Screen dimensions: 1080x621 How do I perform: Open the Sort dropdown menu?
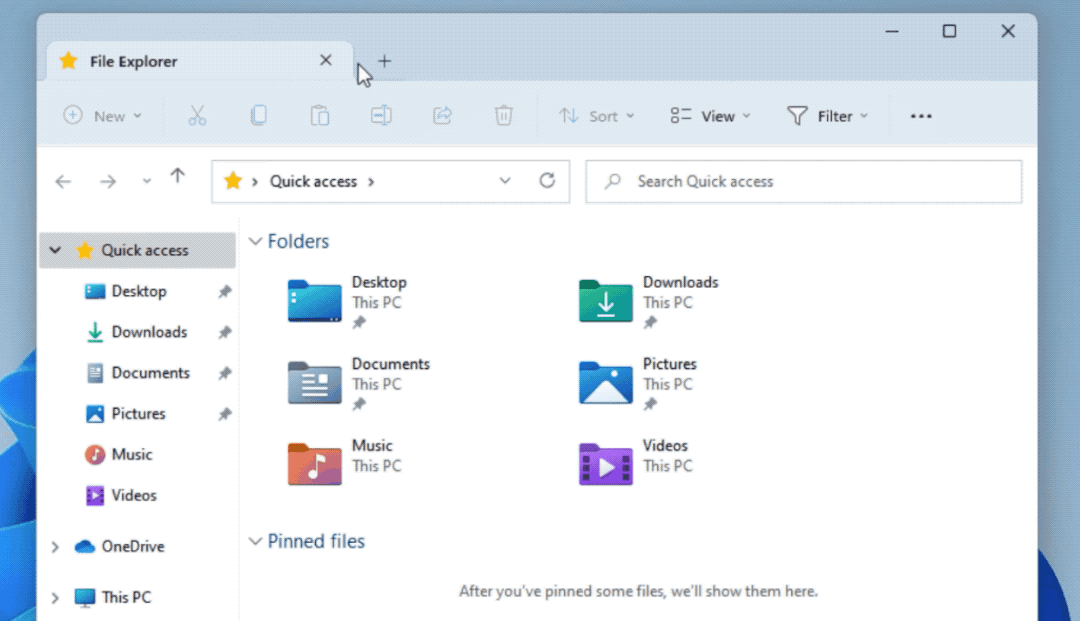[x=596, y=116]
